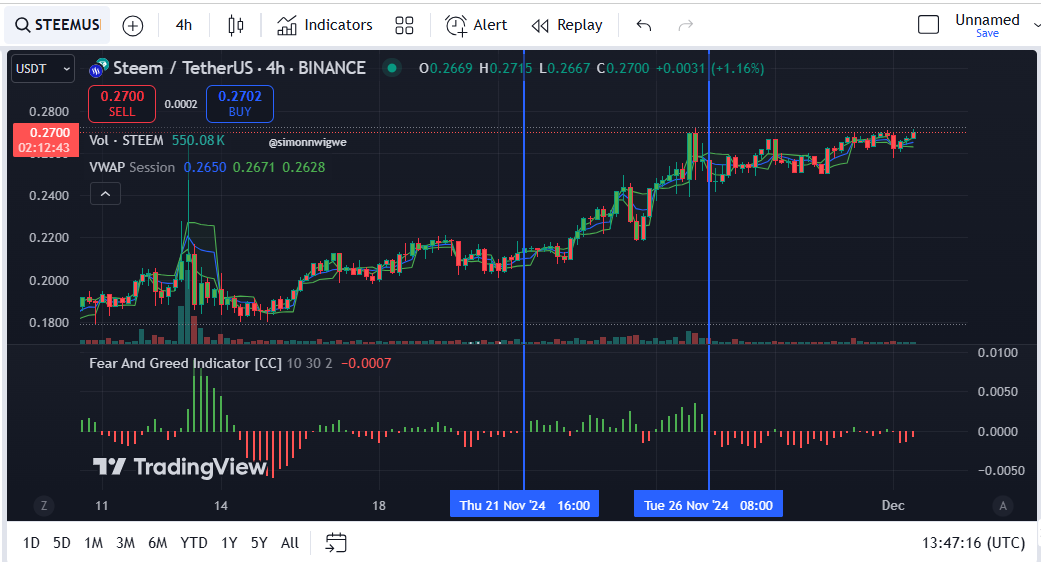Image resolution: width=1041 pixels, height=562 pixels.
Task: Select Fear And Greed Indicator legend
Action: (x=185, y=364)
